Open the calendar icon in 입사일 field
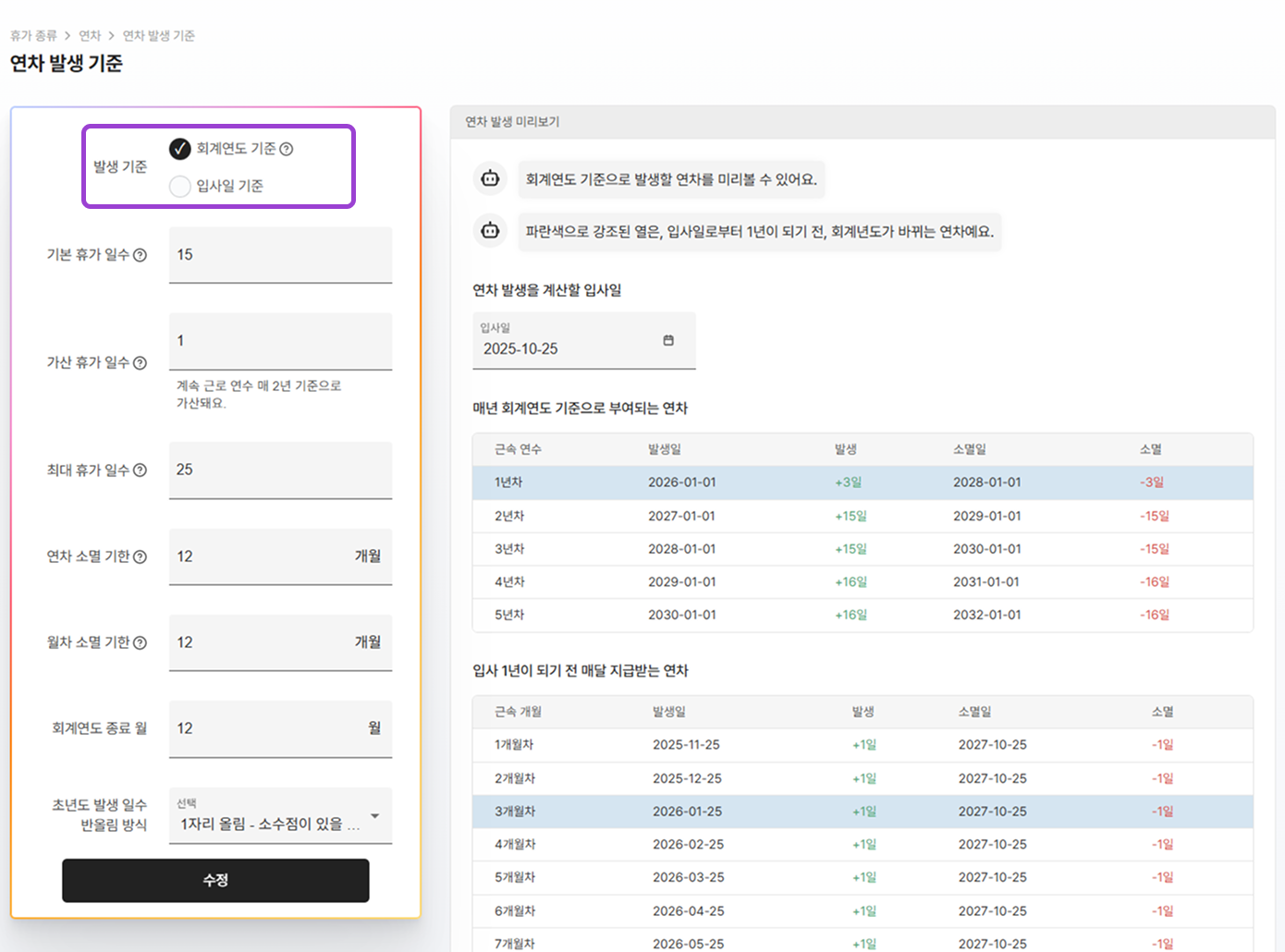The image size is (1285, 952). pos(668,341)
